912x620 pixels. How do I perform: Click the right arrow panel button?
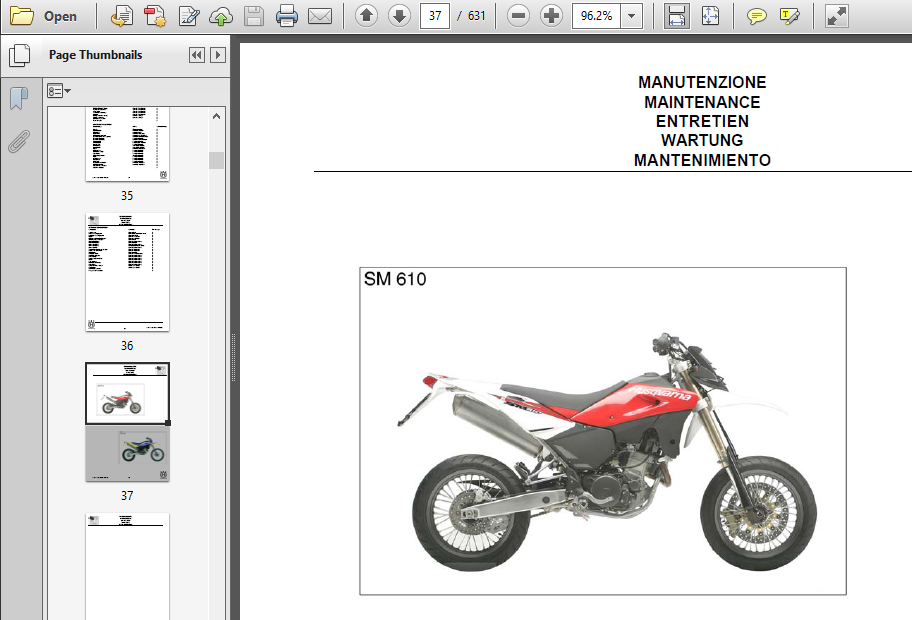click(218, 55)
